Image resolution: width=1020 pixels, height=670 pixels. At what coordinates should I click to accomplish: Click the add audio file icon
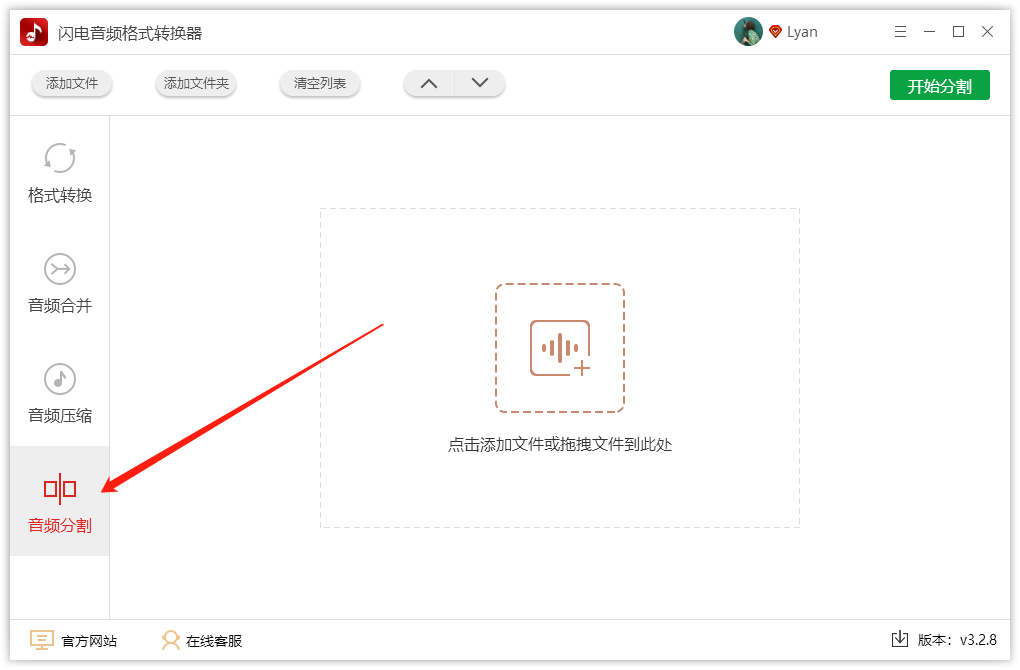[x=560, y=348]
